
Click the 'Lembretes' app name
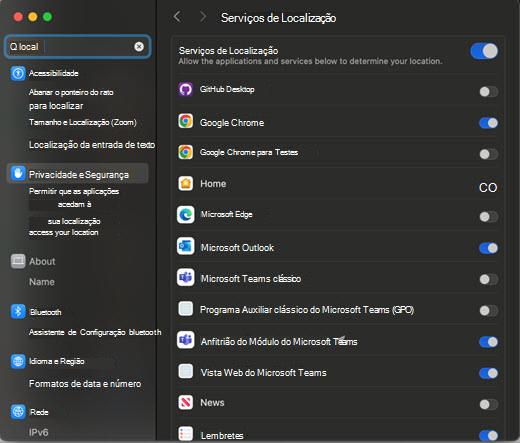click(x=222, y=436)
